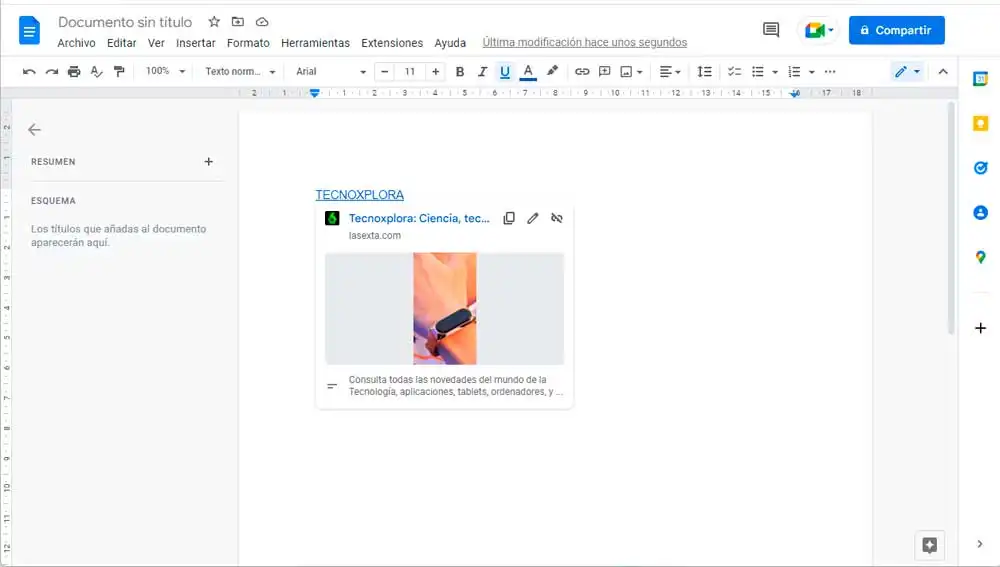1000x567 pixels.
Task: Open Google Calendar in the side panel
Action: pos(980,79)
